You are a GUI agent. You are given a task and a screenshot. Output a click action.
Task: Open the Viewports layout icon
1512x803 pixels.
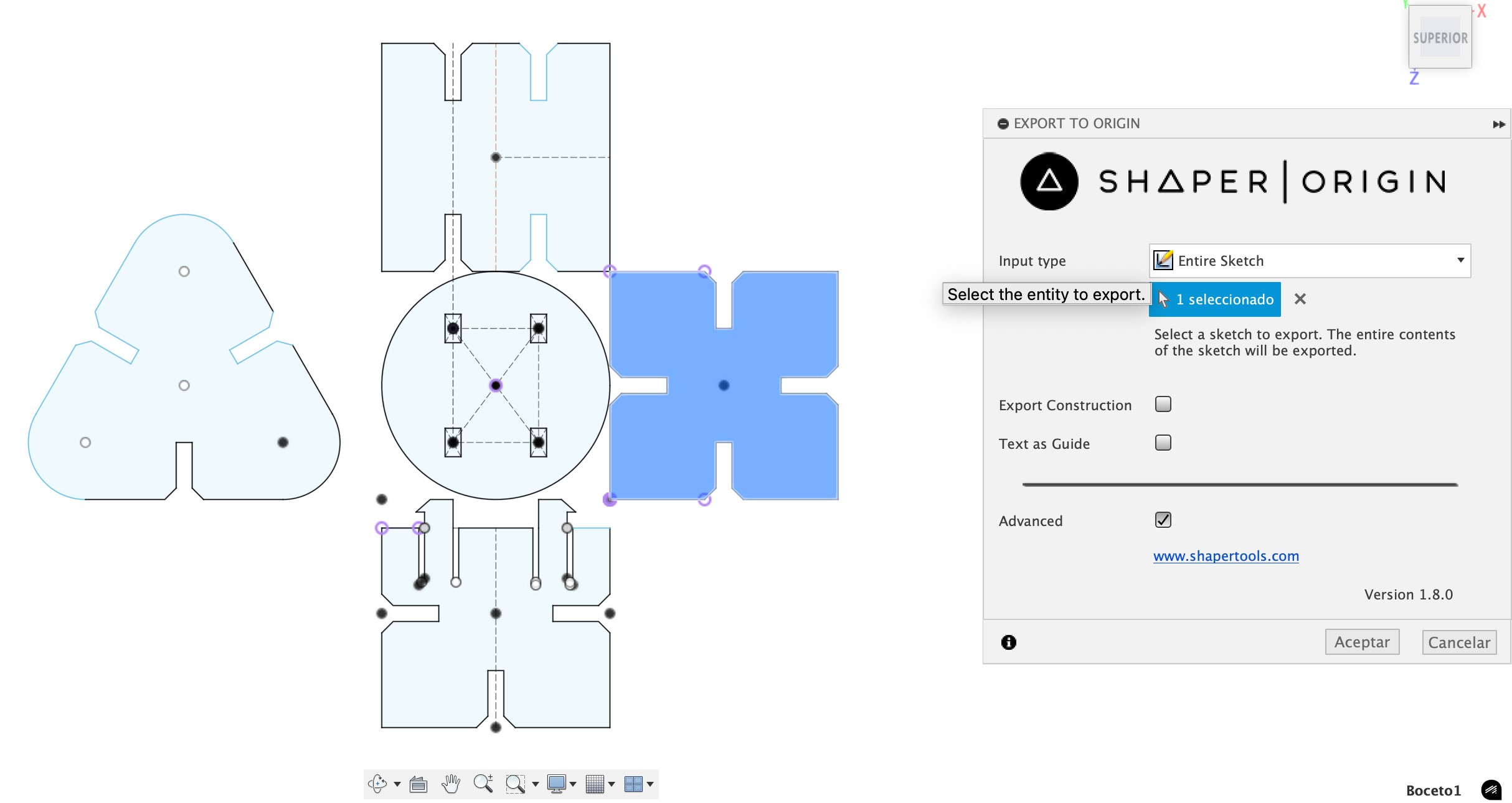633,784
